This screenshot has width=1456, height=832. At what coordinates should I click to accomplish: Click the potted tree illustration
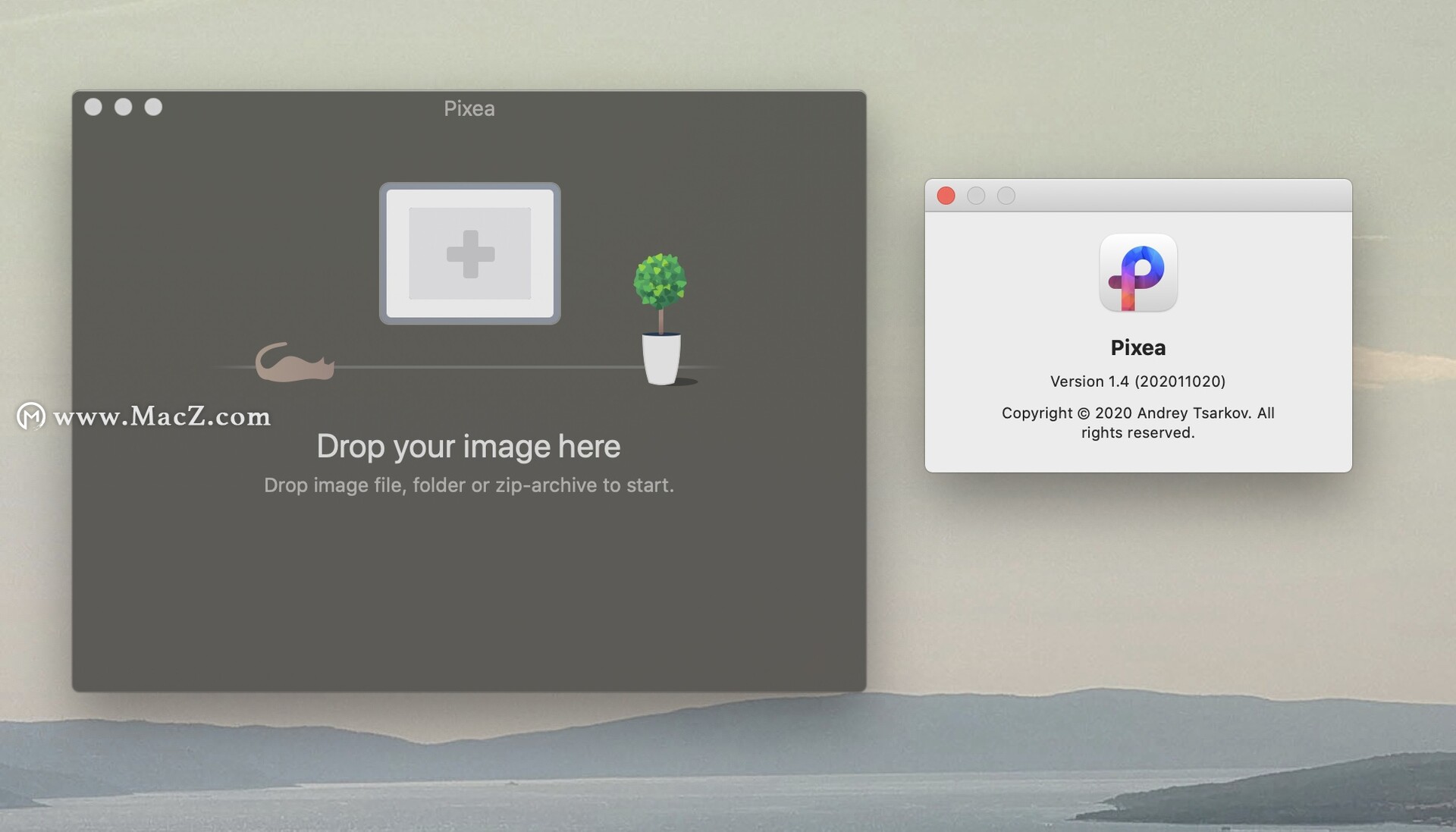pos(661,319)
